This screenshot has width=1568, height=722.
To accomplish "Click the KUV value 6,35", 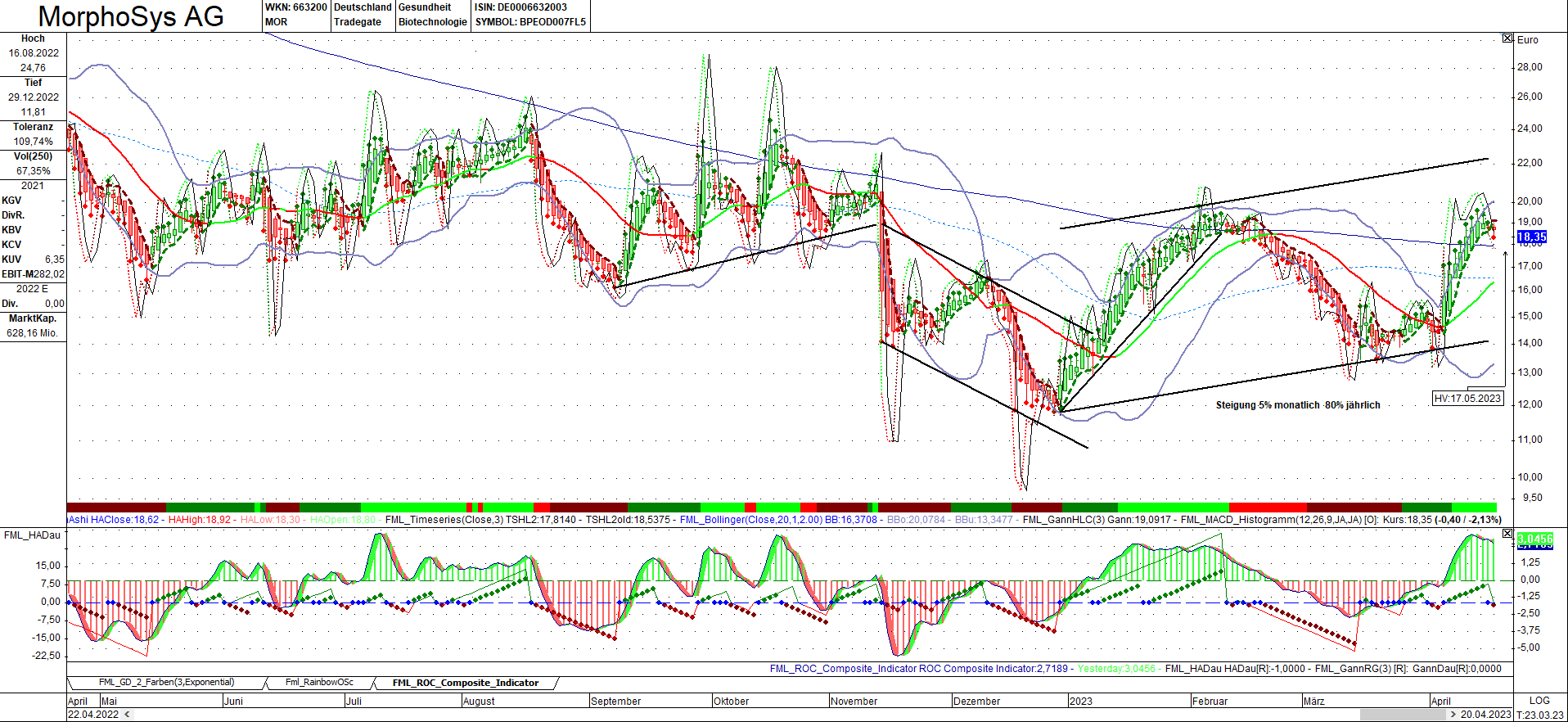I will tap(54, 259).
